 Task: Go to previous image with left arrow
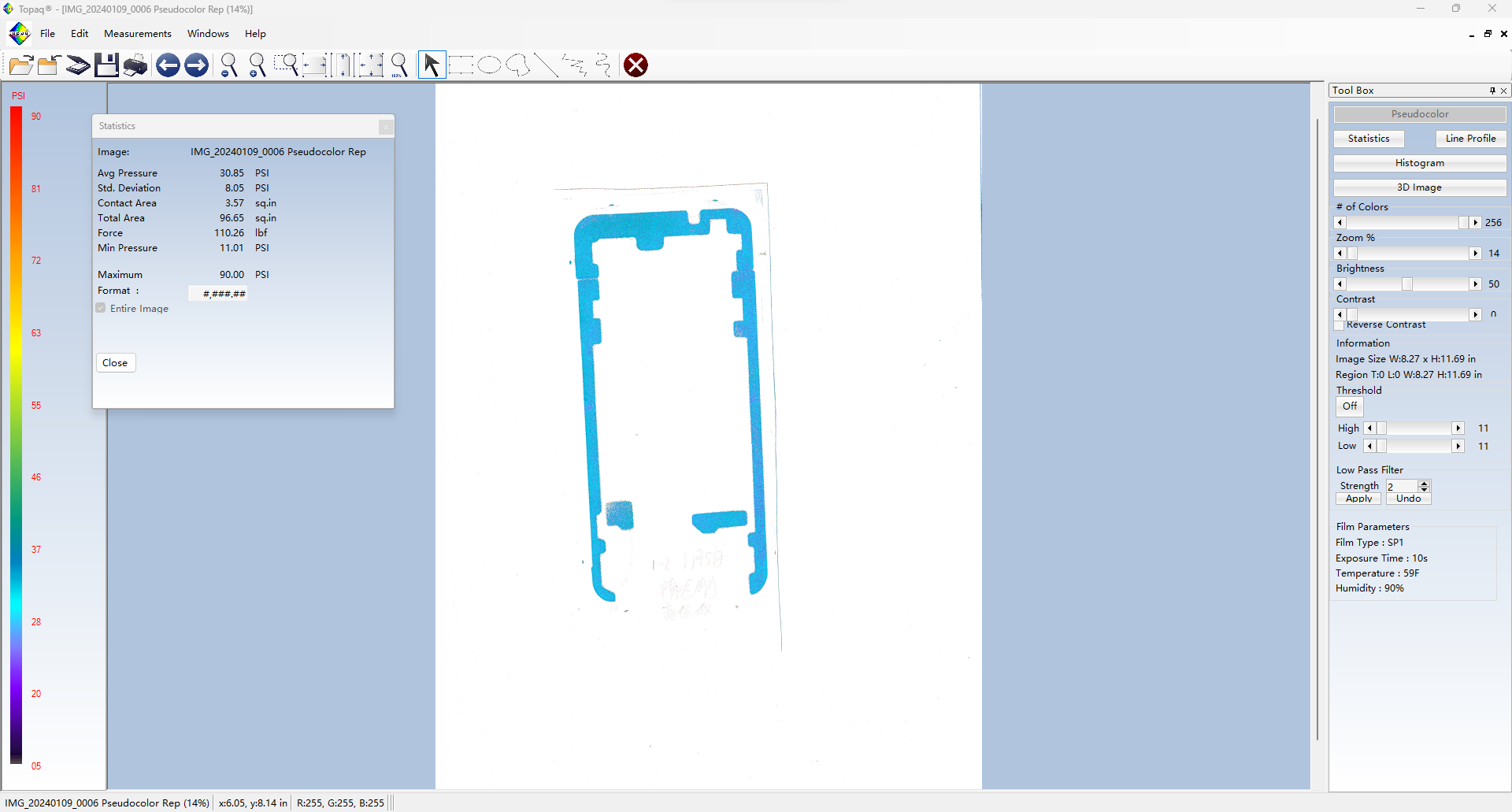(168, 65)
